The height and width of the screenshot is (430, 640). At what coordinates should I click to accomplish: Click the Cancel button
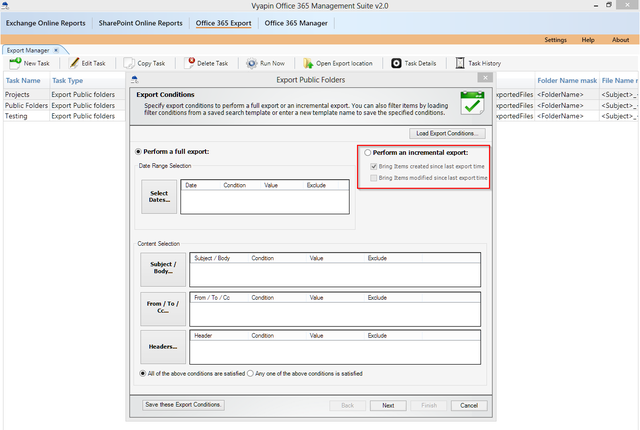(x=469, y=406)
